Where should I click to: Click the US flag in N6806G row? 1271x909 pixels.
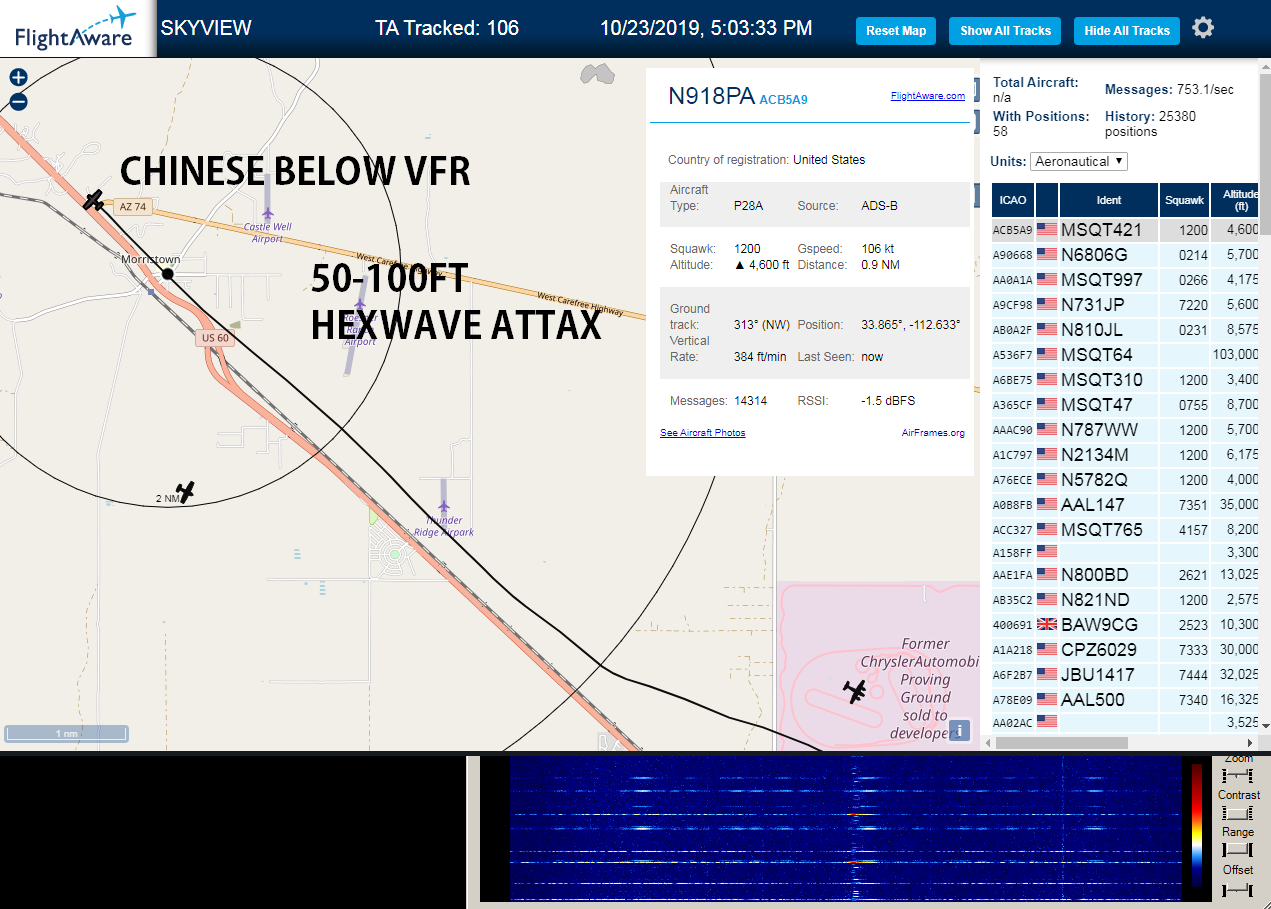pos(1047,255)
